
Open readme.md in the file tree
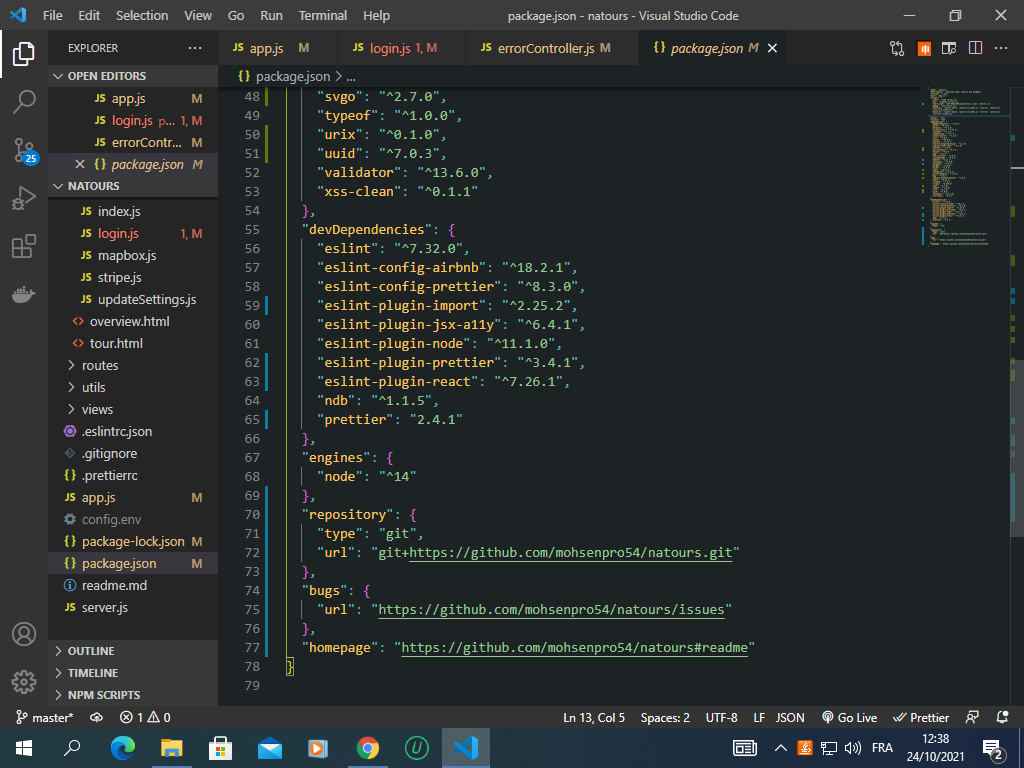coord(133,586)
